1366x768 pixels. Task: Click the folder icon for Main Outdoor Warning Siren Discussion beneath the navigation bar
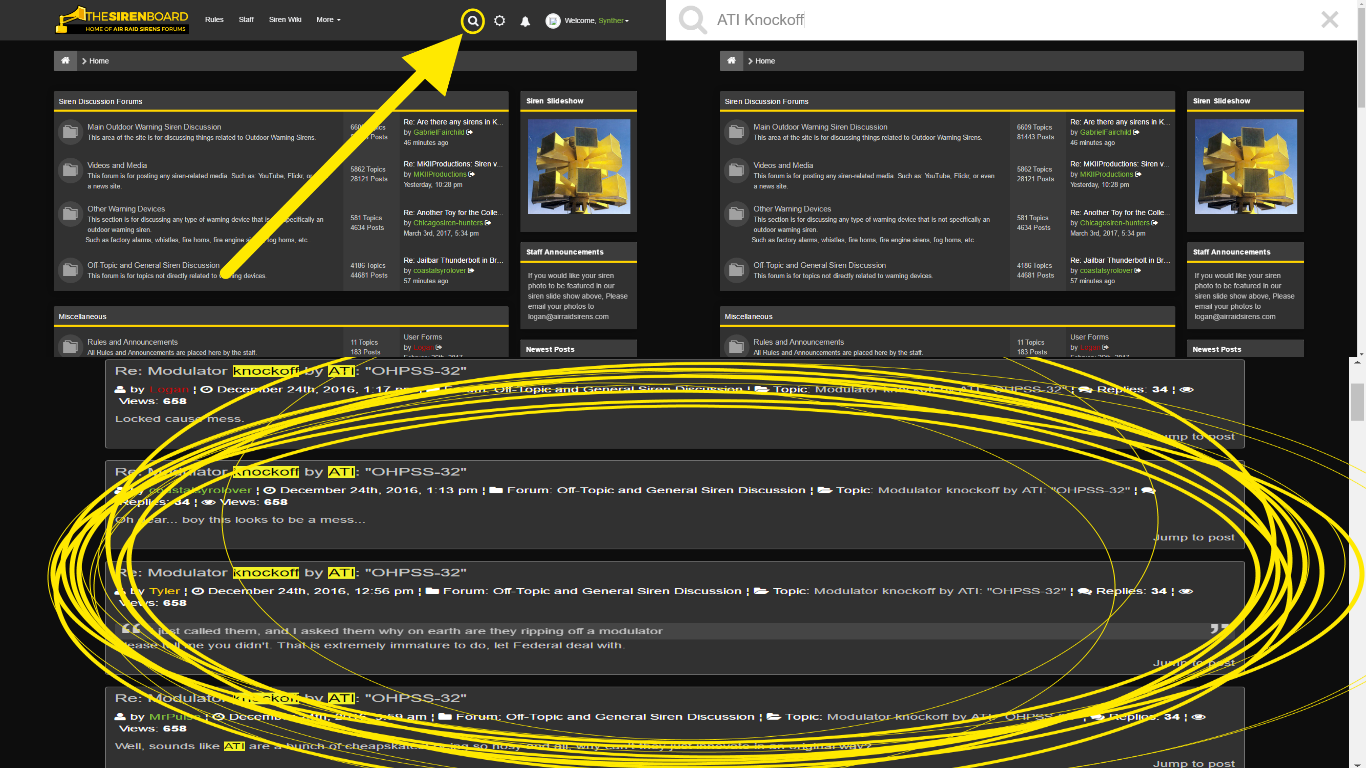[x=70, y=132]
